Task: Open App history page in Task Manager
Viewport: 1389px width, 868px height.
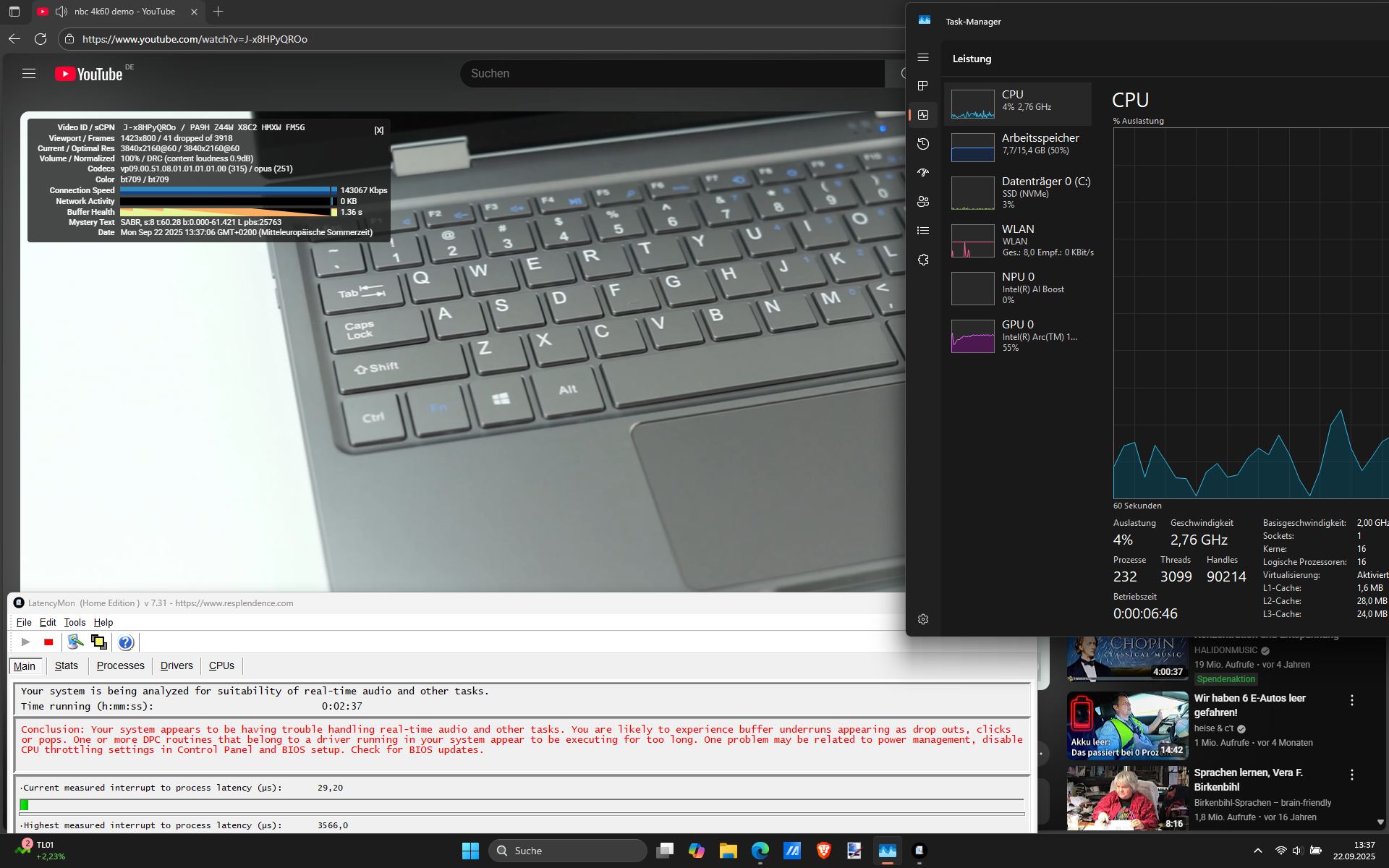Action: (922, 144)
